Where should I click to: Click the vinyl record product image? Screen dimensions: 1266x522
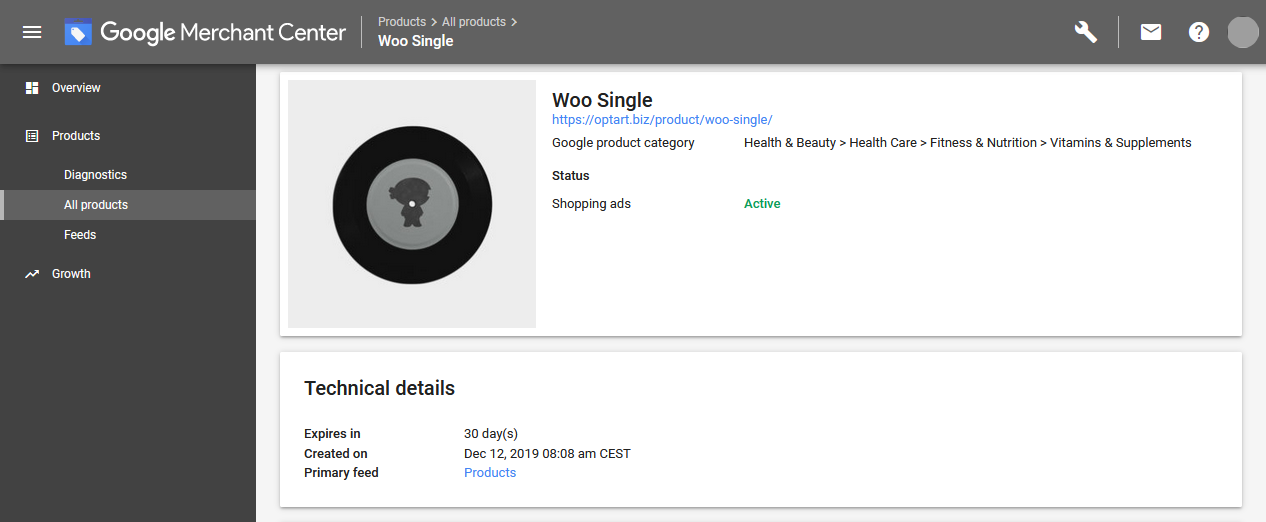click(x=412, y=204)
